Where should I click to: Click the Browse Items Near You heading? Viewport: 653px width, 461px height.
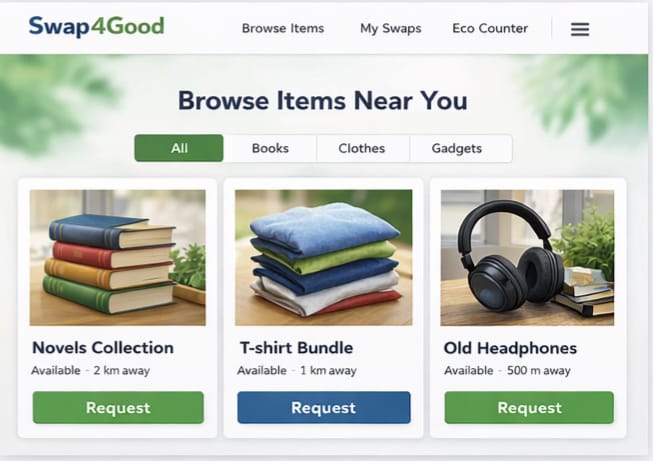pos(323,101)
